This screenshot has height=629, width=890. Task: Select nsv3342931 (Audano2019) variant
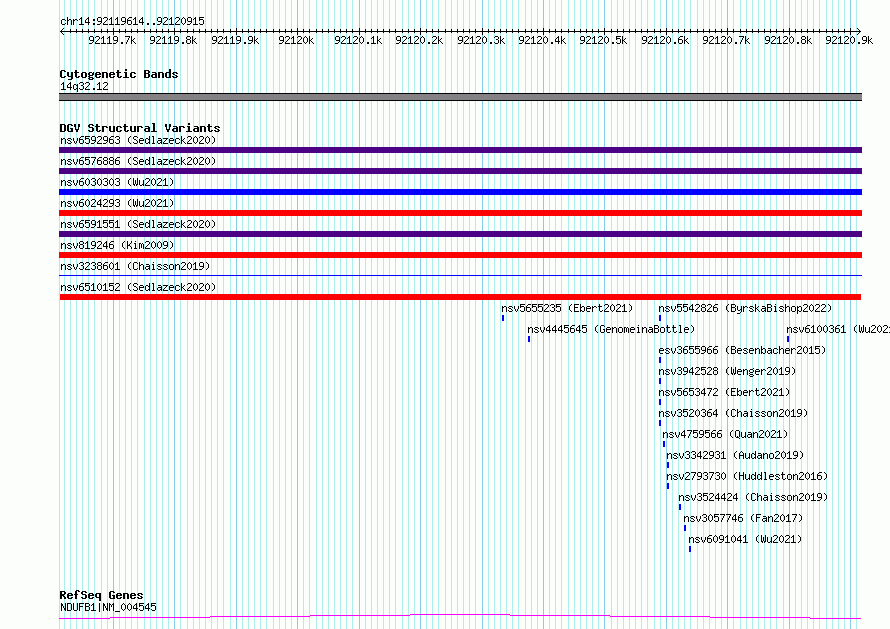click(735, 455)
